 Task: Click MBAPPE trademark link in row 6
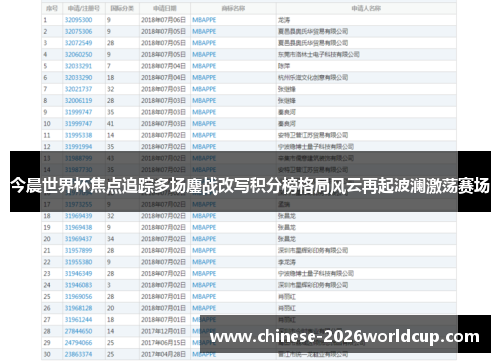pyautogui.click(x=204, y=78)
